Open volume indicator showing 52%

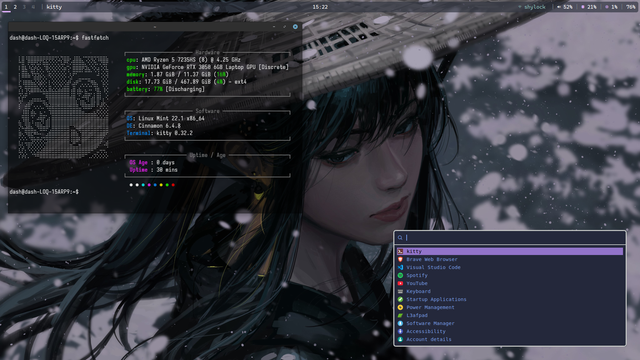click(x=565, y=7)
